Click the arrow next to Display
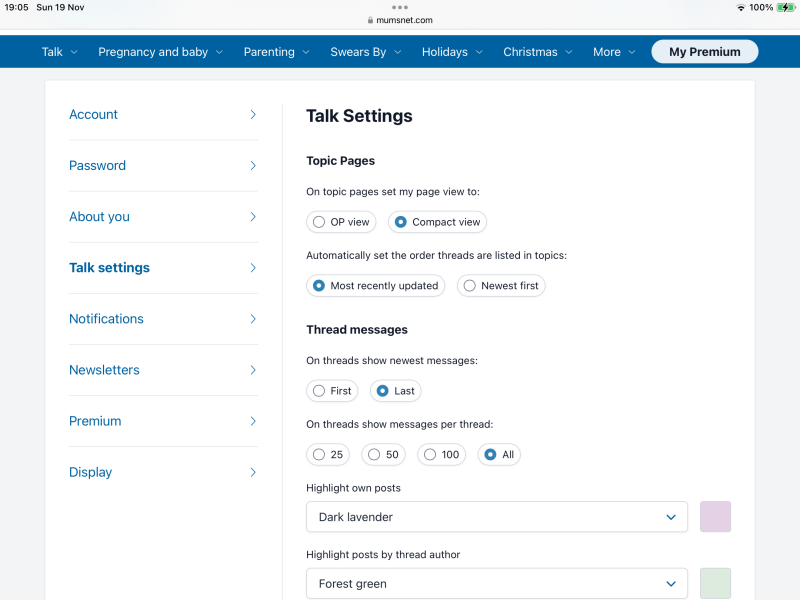 tap(253, 472)
